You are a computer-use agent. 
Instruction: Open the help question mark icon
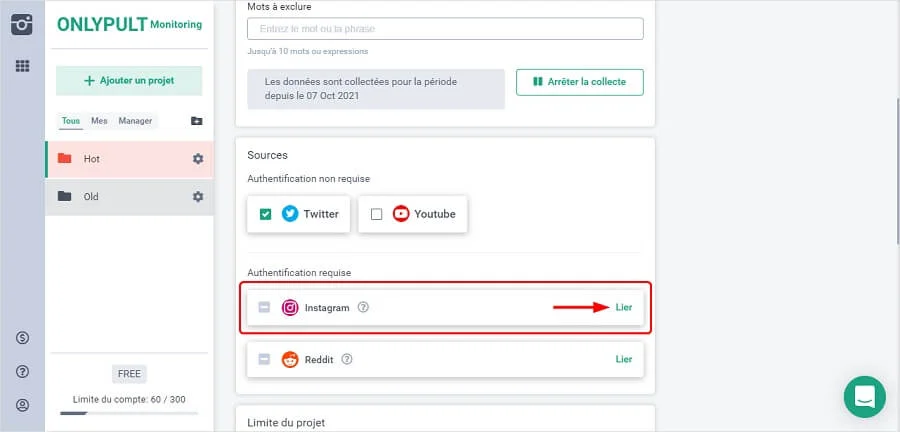coord(22,372)
